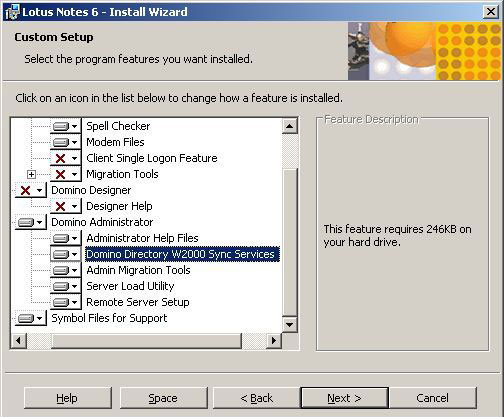Image resolution: width=504 pixels, height=417 pixels.
Task: Select the Designer Help feature
Action: pos(119,206)
